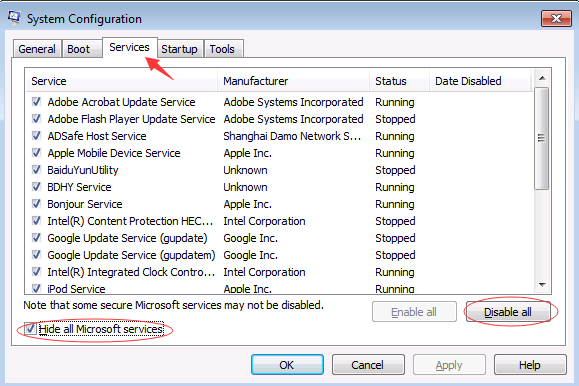Sort by the Service column header
This screenshot has width=579, height=386.
coord(122,81)
